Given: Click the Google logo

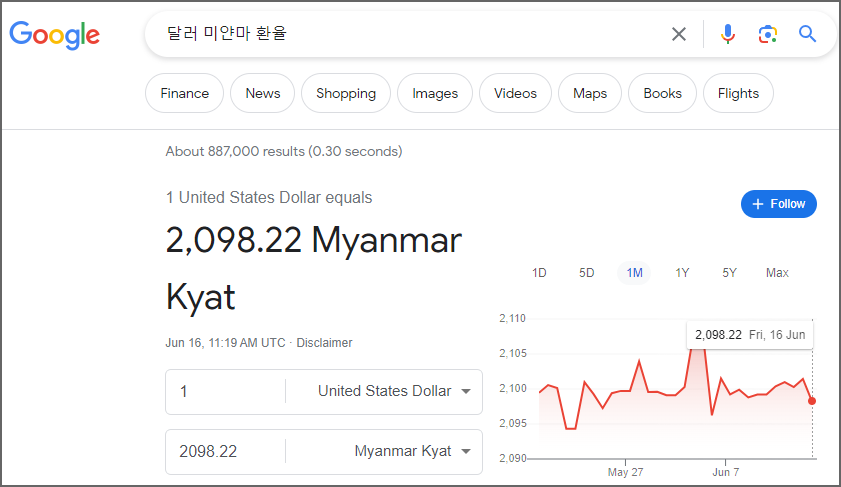Looking at the screenshot, I should (55, 35).
